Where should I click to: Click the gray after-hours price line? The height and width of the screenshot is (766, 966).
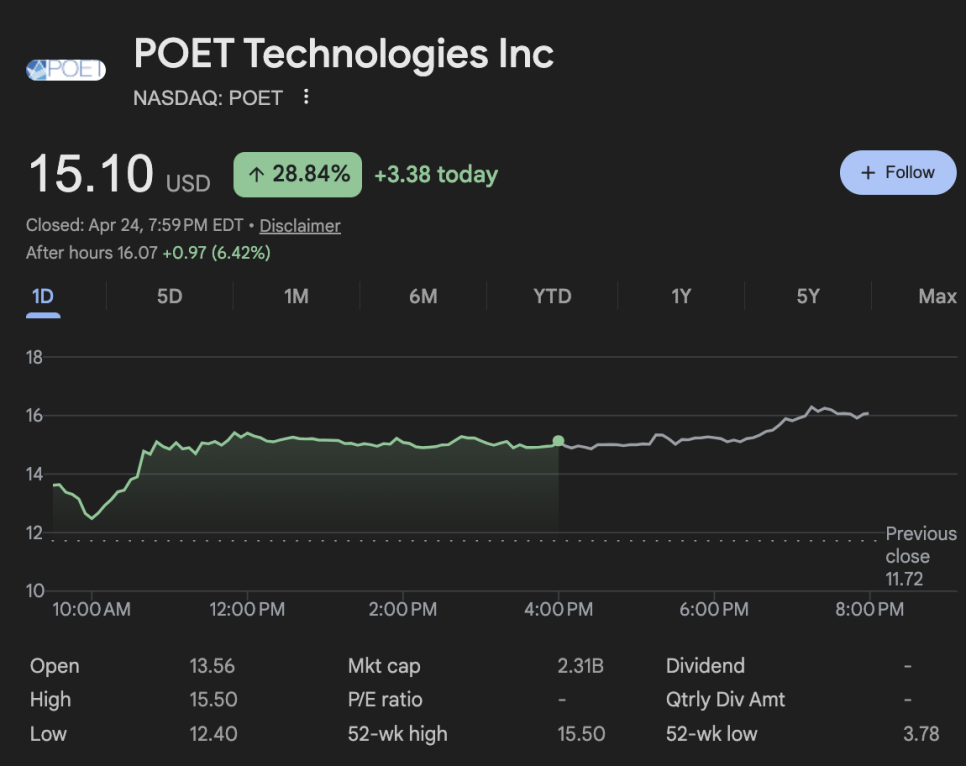click(x=720, y=437)
